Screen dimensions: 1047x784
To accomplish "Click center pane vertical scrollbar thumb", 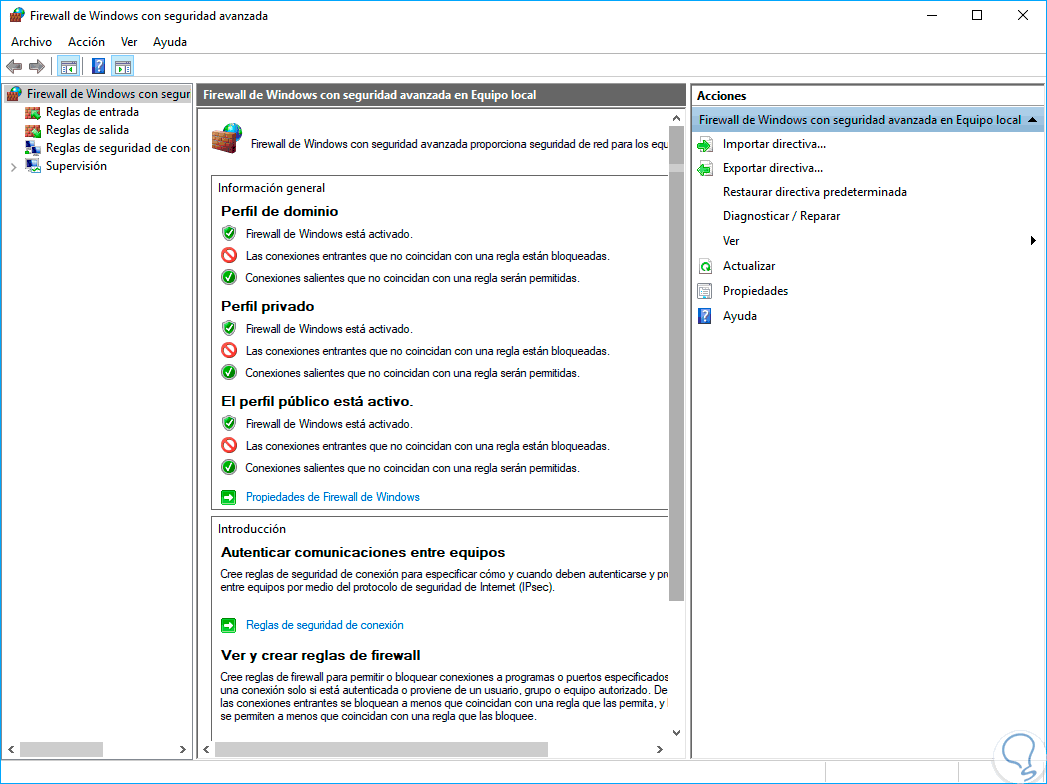I will coord(676,364).
